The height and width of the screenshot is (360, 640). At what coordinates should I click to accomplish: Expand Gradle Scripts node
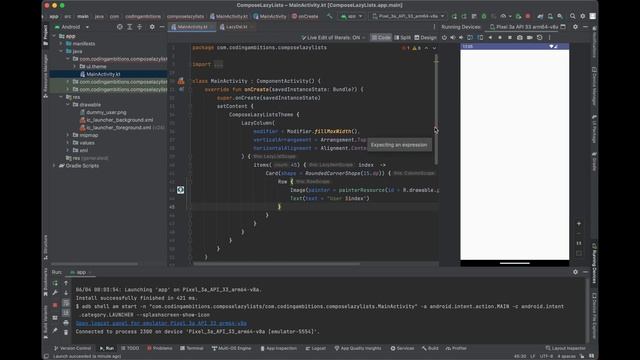55,166
